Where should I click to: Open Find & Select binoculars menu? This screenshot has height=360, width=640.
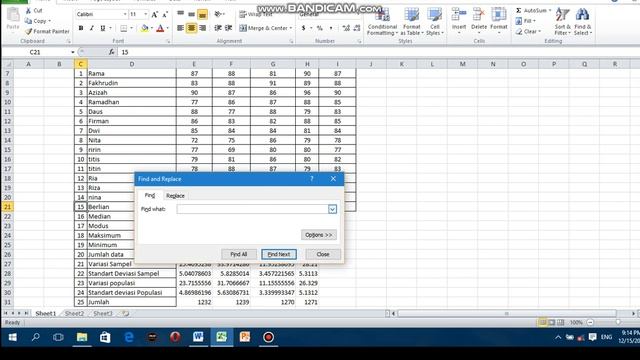tap(582, 22)
